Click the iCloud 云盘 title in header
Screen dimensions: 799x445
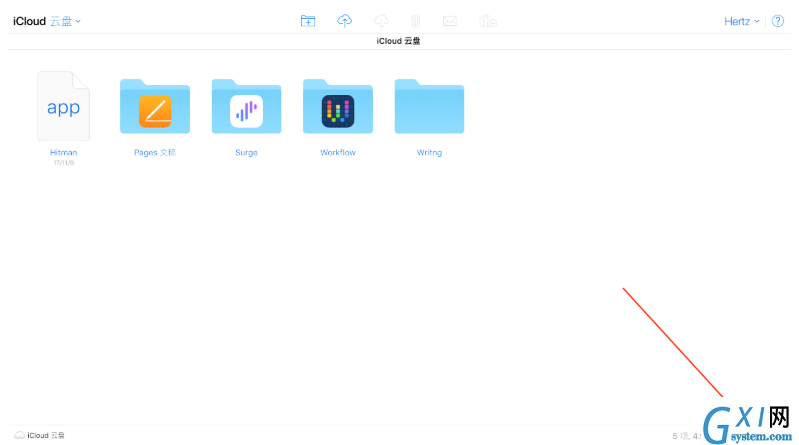click(398, 41)
